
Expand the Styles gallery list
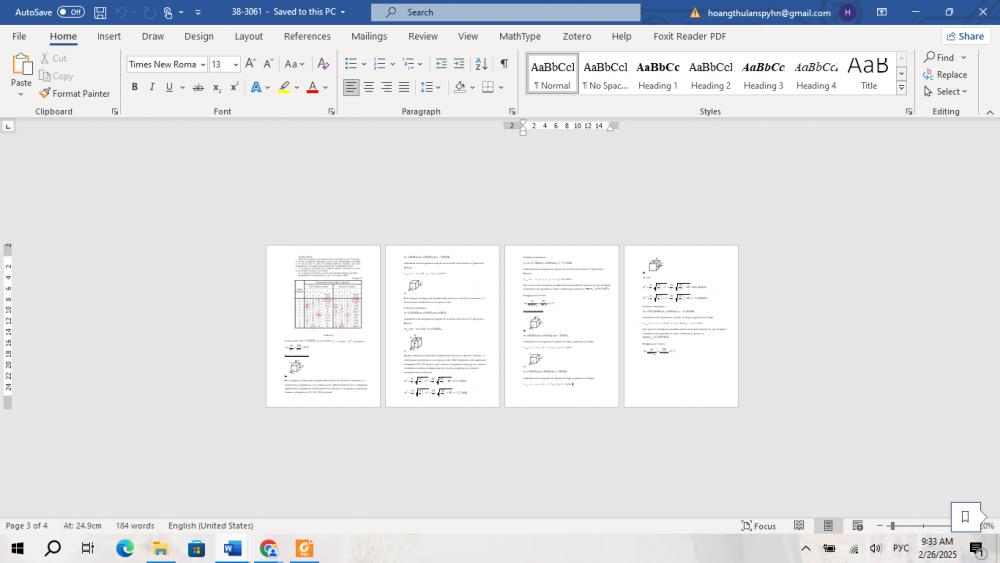(901, 88)
